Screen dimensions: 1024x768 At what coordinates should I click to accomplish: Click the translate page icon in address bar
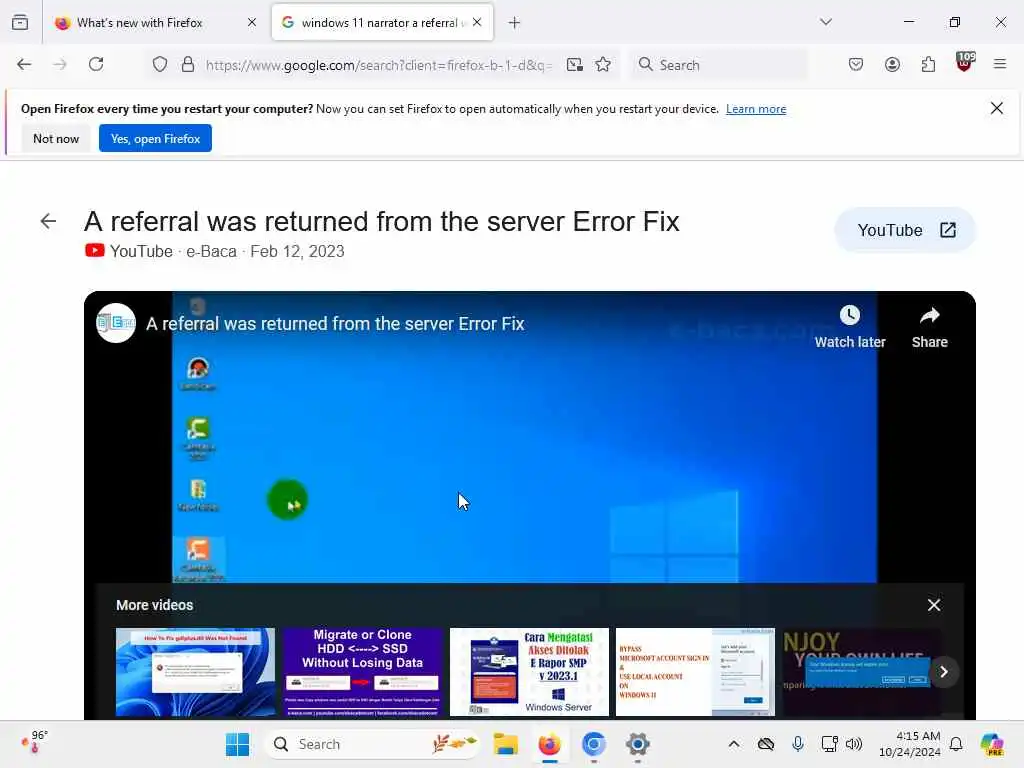575,64
